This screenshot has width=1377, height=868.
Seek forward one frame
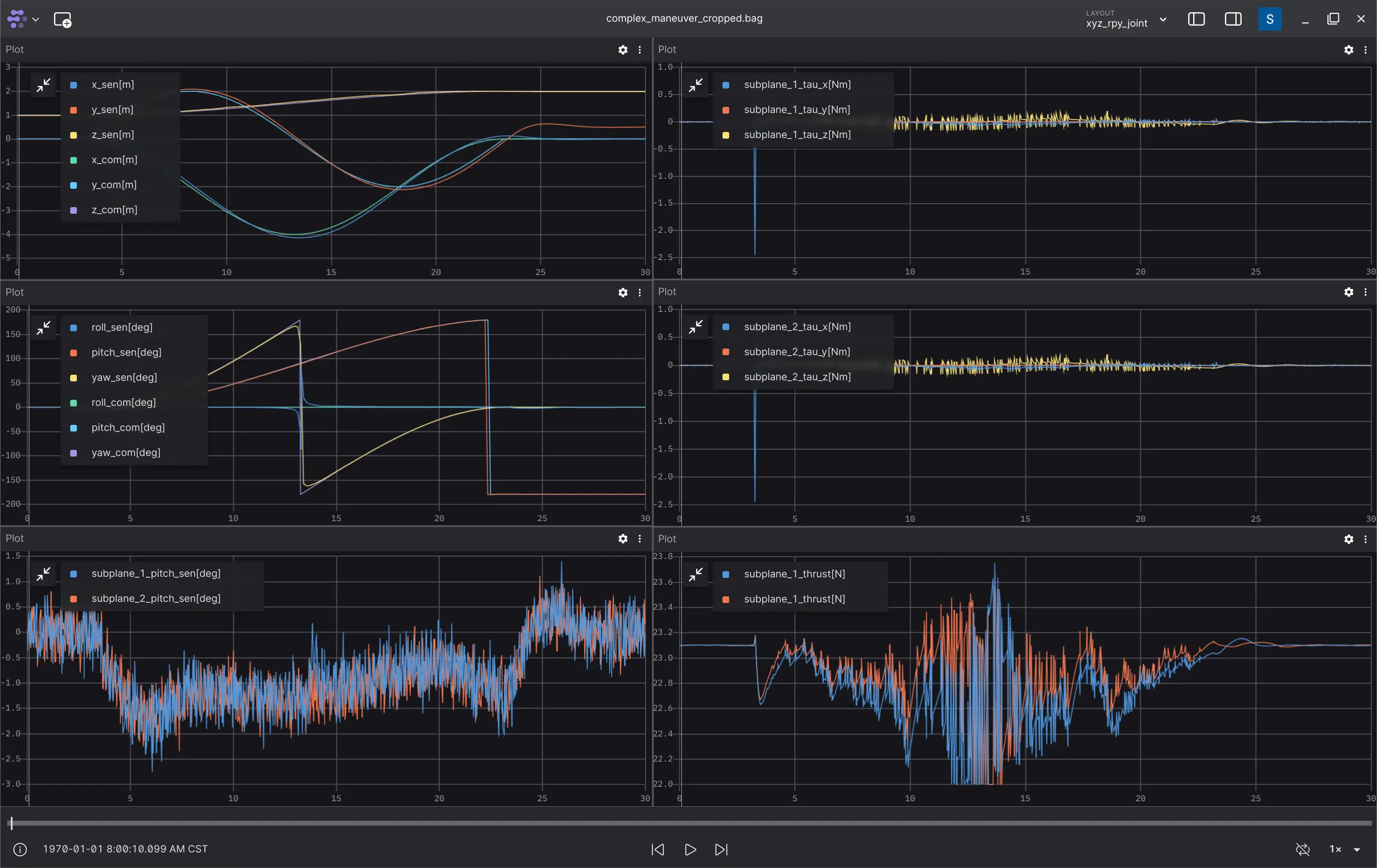pyautogui.click(x=721, y=850)
